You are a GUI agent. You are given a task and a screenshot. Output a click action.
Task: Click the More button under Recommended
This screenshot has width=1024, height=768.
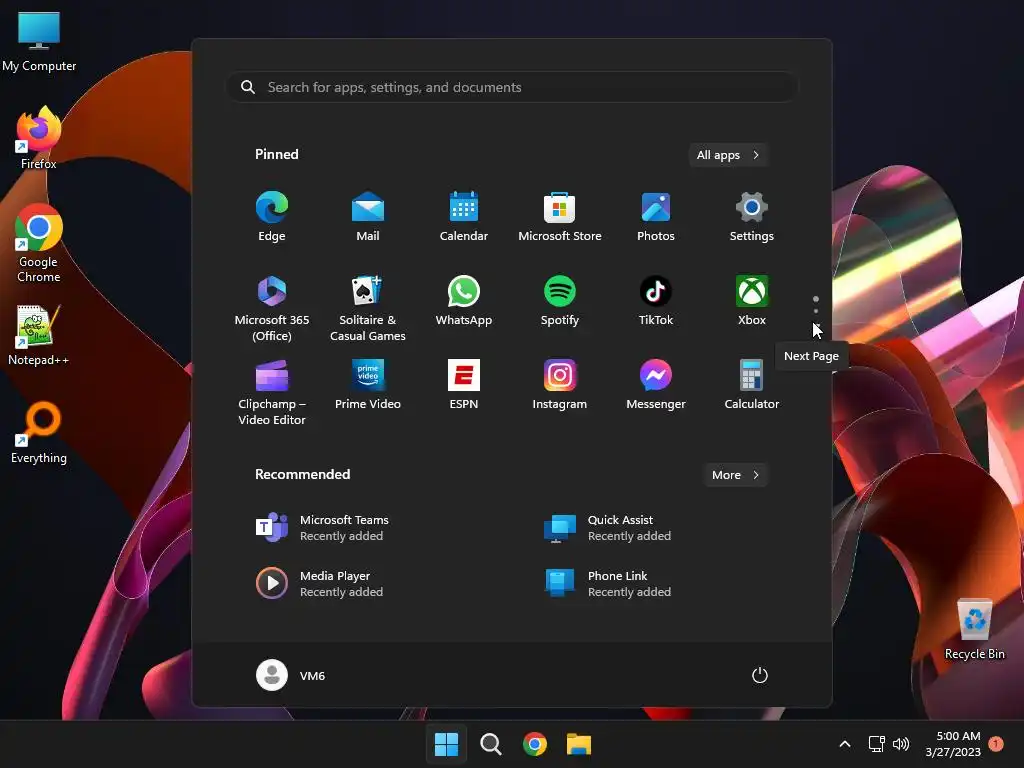[x=735, y=475]
